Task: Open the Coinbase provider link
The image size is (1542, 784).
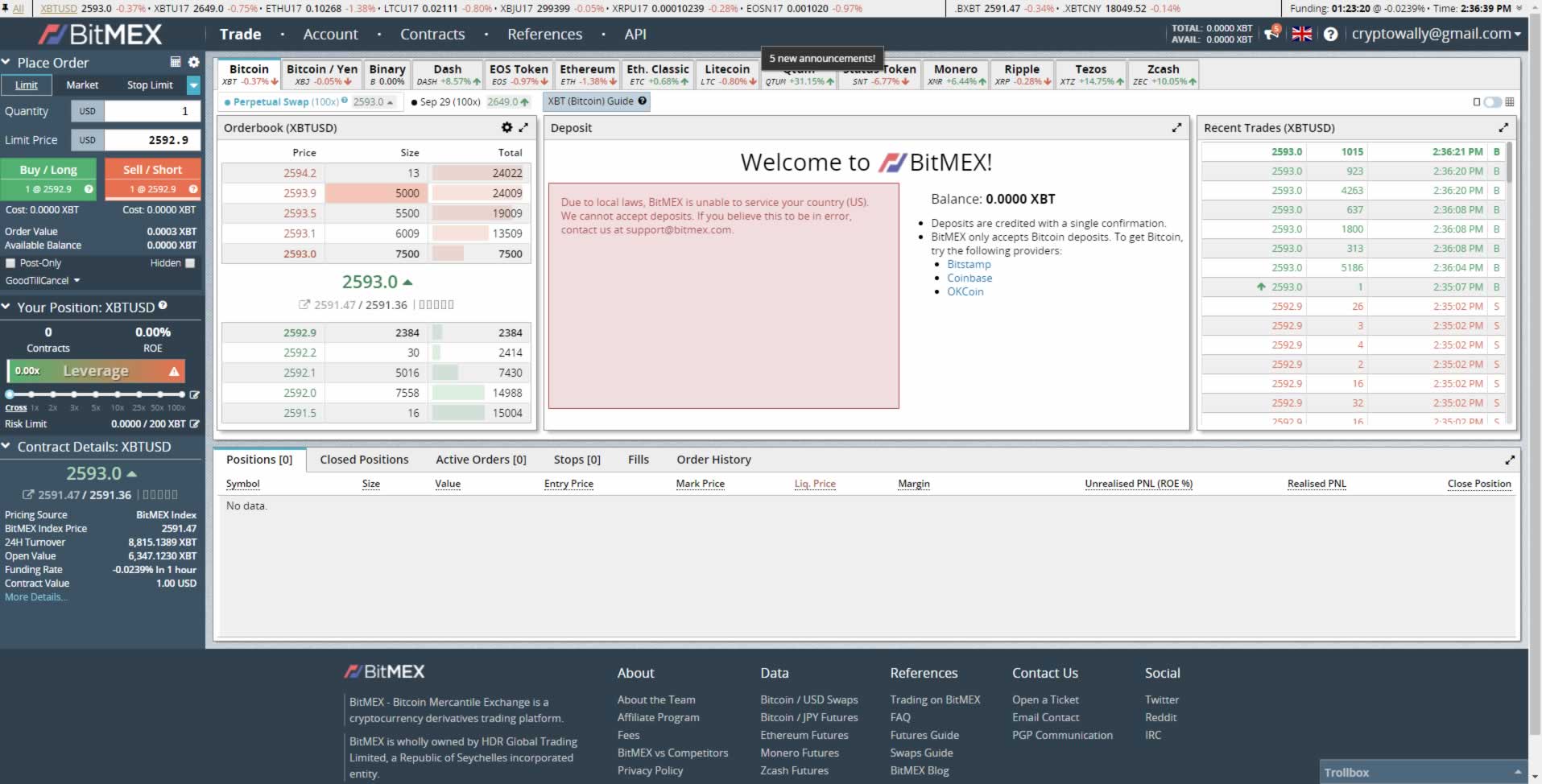Action: (969, 278)
